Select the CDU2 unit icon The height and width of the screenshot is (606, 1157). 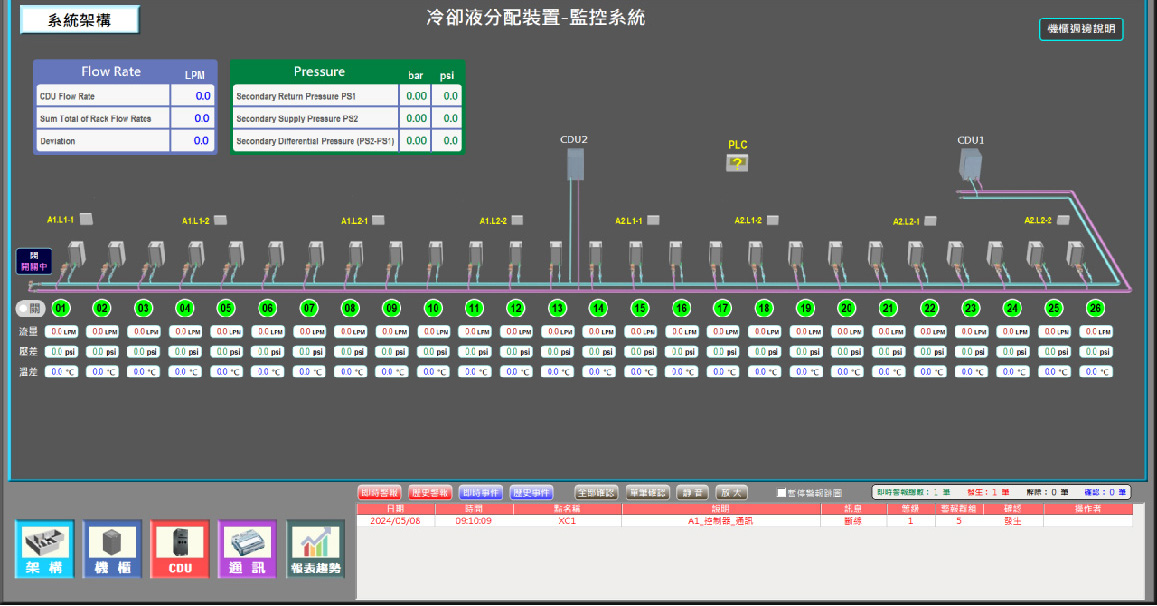tap(574, 163)
